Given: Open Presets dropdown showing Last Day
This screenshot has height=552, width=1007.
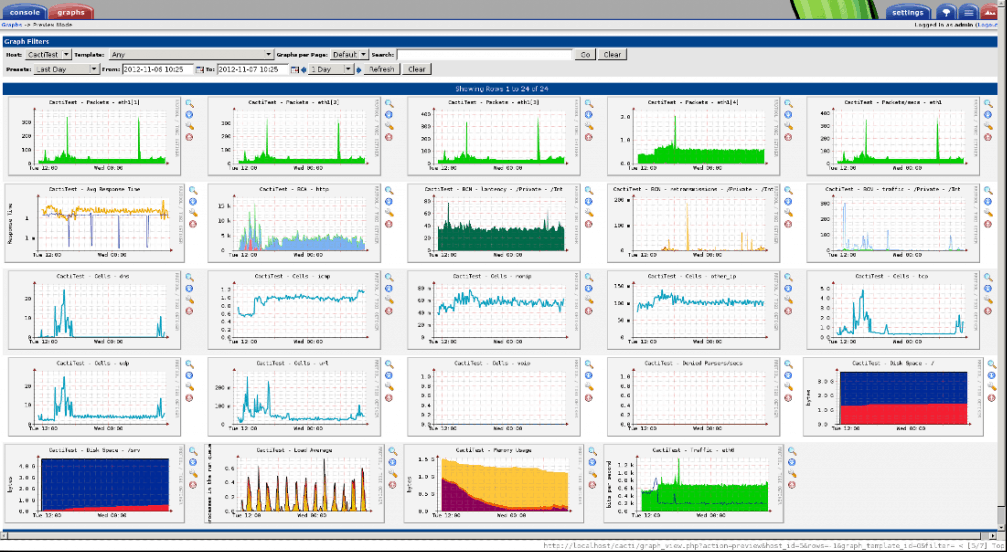Looking at the screenshot, I should (x=66, y=70).
